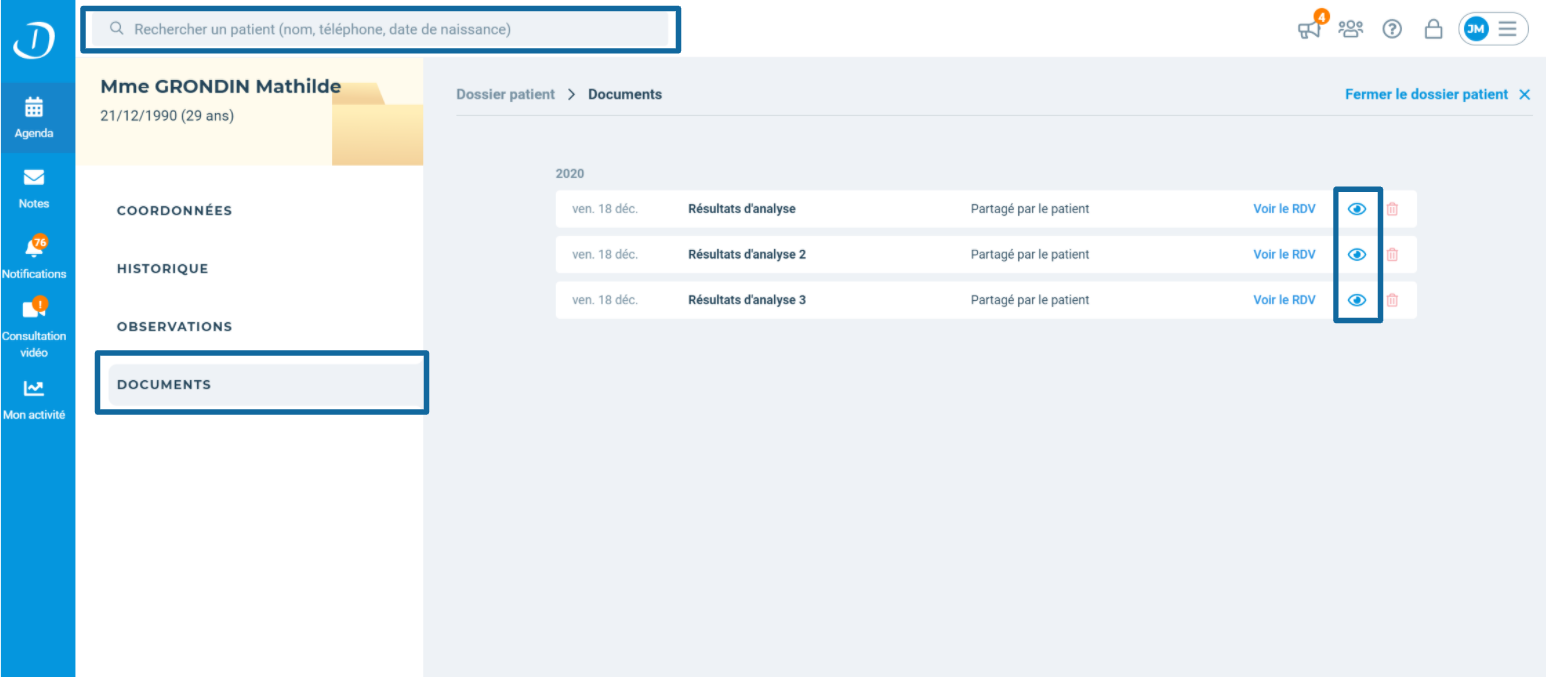Open the help question mark icon
1546x677 pixels.
pyautogui.click(x=1391, y=29)
